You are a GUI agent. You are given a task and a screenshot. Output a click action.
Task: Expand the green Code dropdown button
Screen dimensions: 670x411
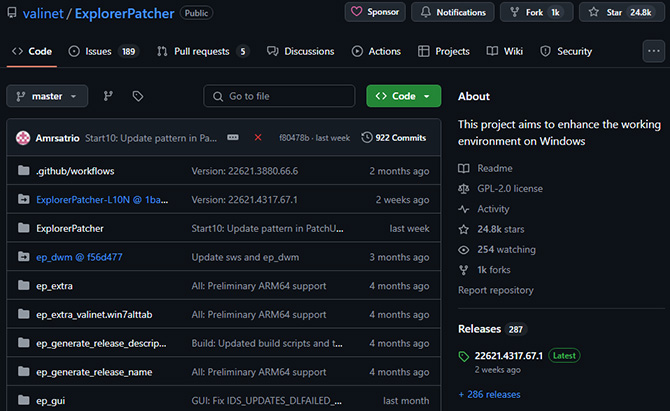pyautogui.click(x=403, y=96)
